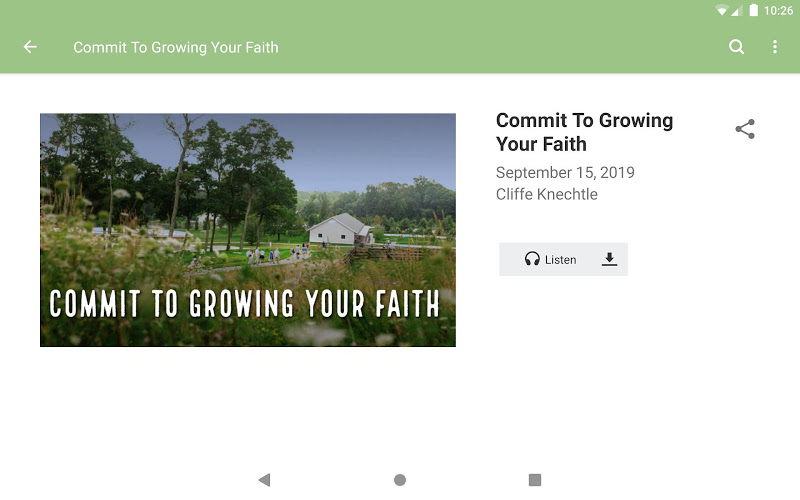800x500 pixels.
Task: Select the header title Commit To Growing Your Faith
Action: tap(176, 47)
